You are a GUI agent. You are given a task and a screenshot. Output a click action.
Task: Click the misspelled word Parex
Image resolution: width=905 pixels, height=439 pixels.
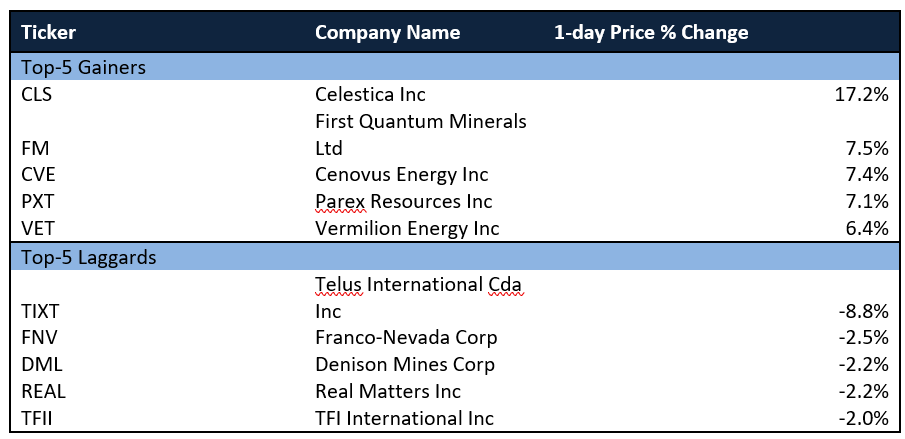click(x=340, y=202)
